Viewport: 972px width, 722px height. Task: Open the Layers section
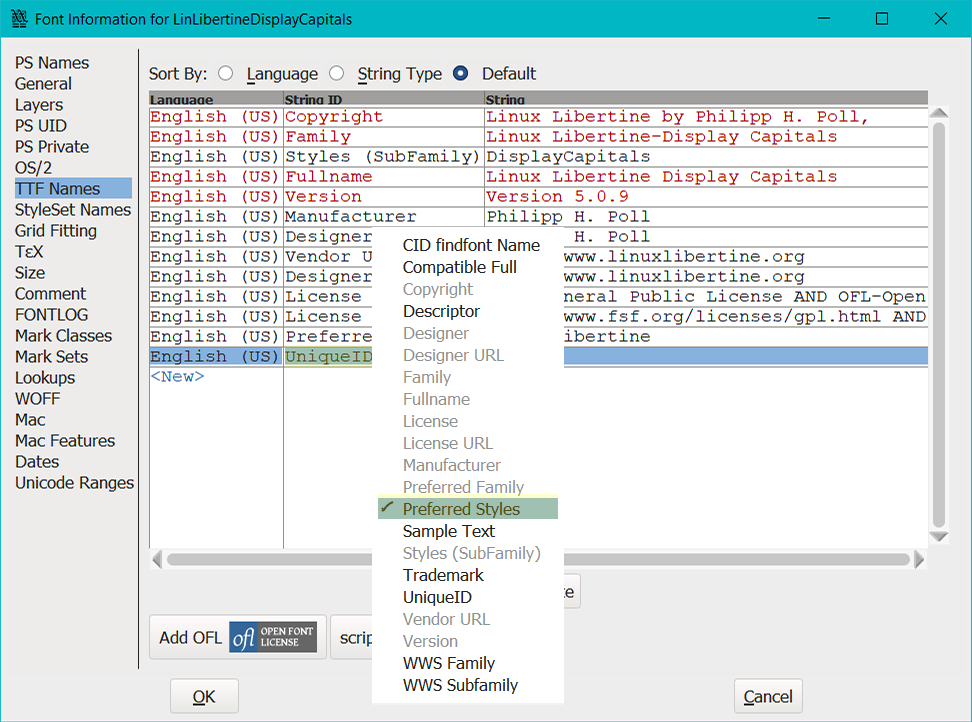[x=39, y=105]
